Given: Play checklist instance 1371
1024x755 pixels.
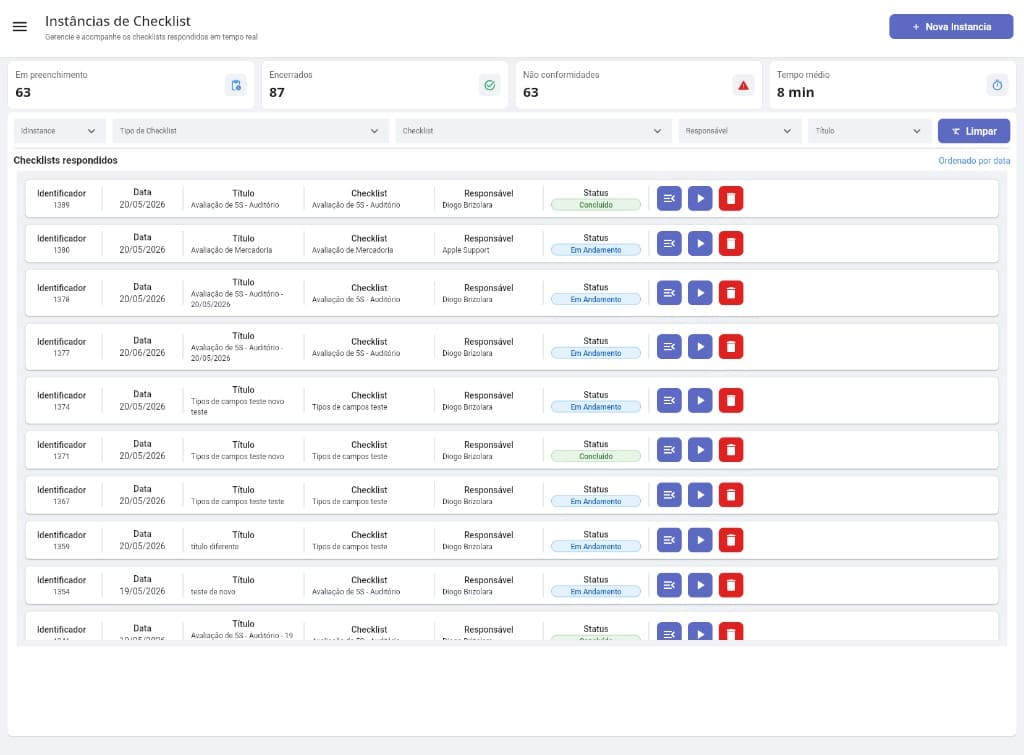Looking at the screenshot, I should 700,450.
